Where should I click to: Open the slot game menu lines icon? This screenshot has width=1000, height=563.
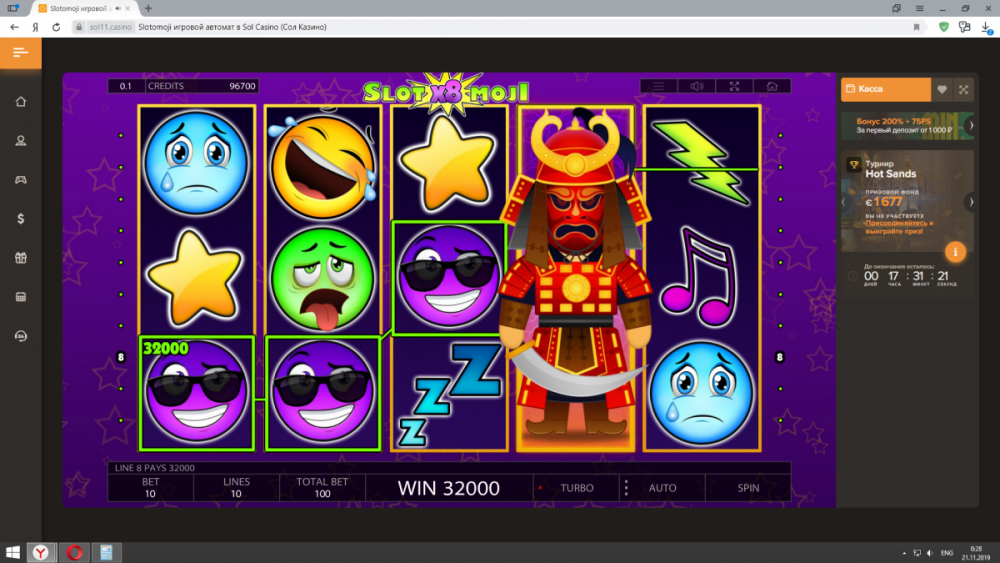tap(659, 86)
